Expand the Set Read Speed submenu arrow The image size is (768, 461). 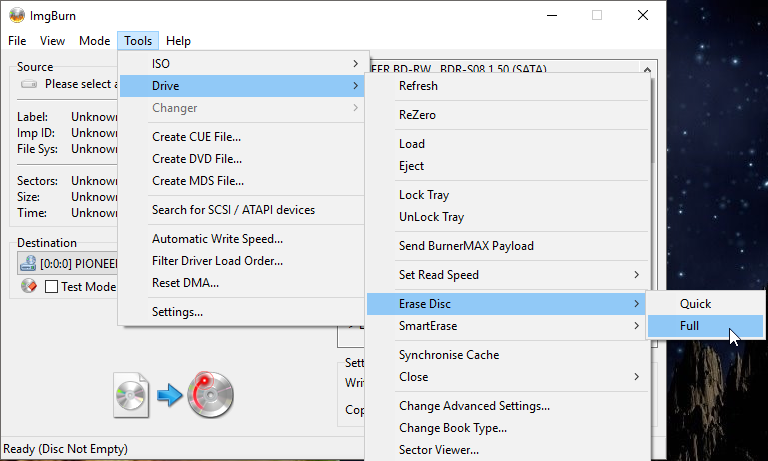pos(636,275)
